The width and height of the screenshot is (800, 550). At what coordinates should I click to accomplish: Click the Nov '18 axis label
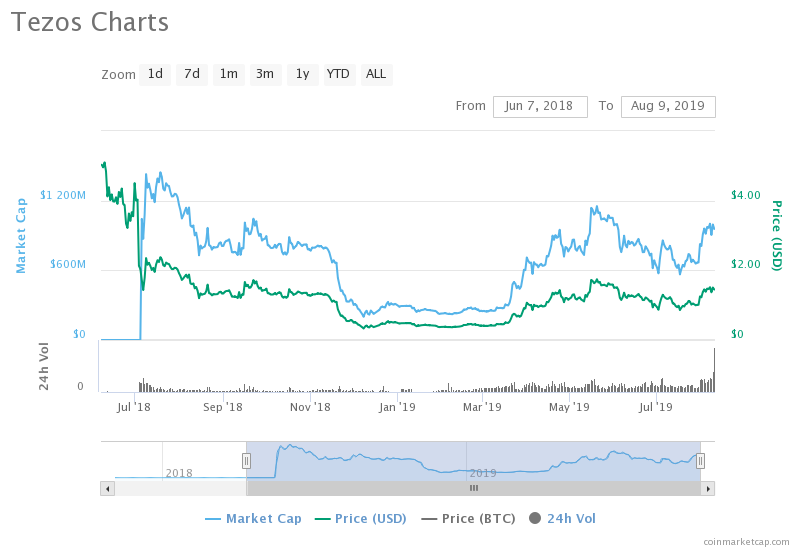[x=310, y=407]
